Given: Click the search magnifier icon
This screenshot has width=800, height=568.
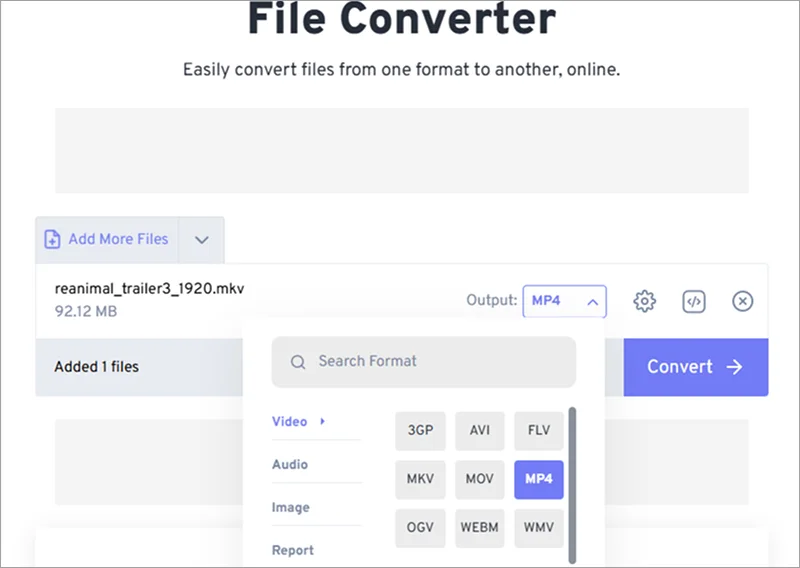Looking at the screenshot, I should [x=298, y=362].
